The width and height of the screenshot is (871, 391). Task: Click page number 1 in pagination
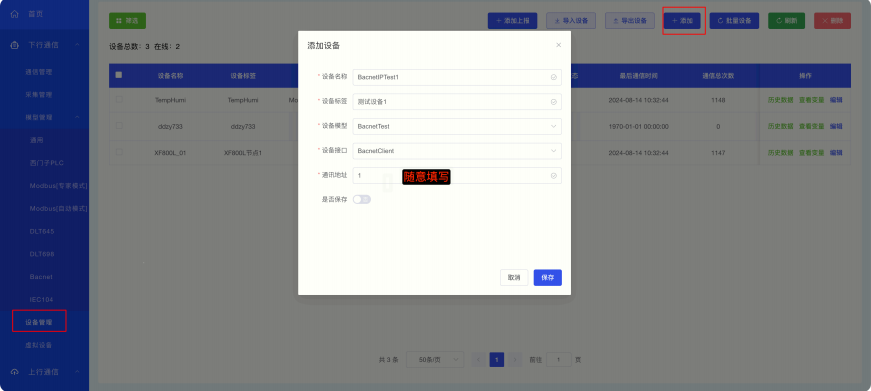[497, 359]
